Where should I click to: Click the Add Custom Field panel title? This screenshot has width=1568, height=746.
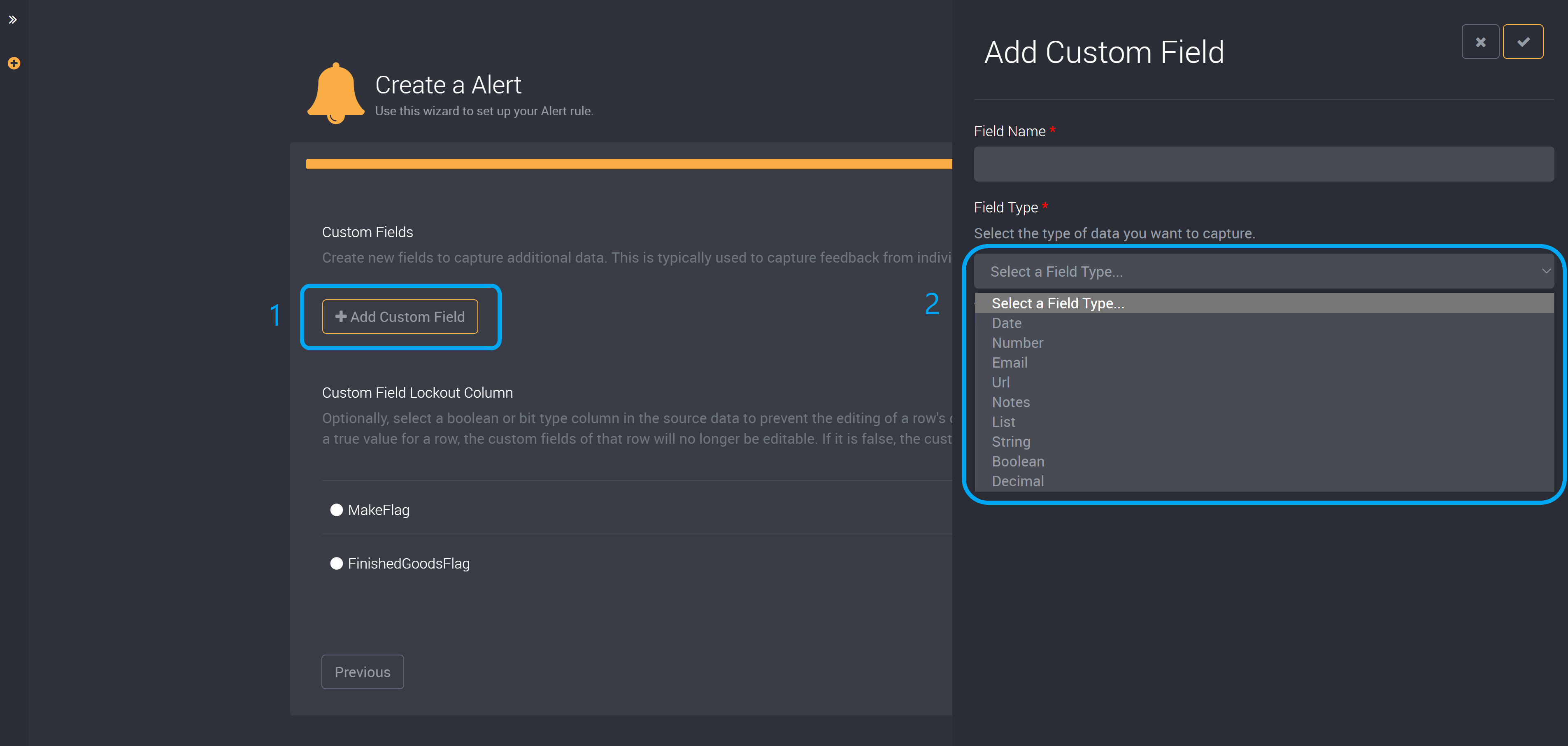(1104, 52)
